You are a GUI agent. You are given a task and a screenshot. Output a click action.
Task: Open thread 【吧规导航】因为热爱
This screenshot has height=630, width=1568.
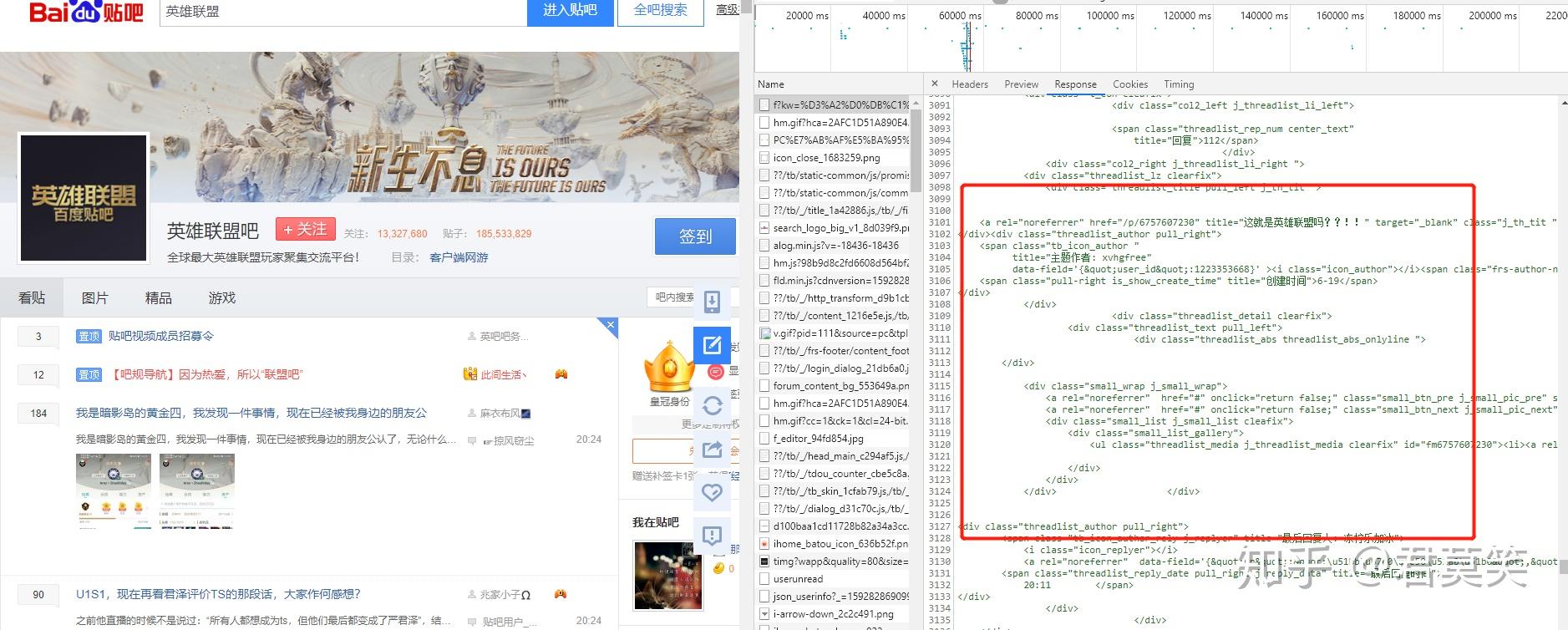(x=206, y=374)
